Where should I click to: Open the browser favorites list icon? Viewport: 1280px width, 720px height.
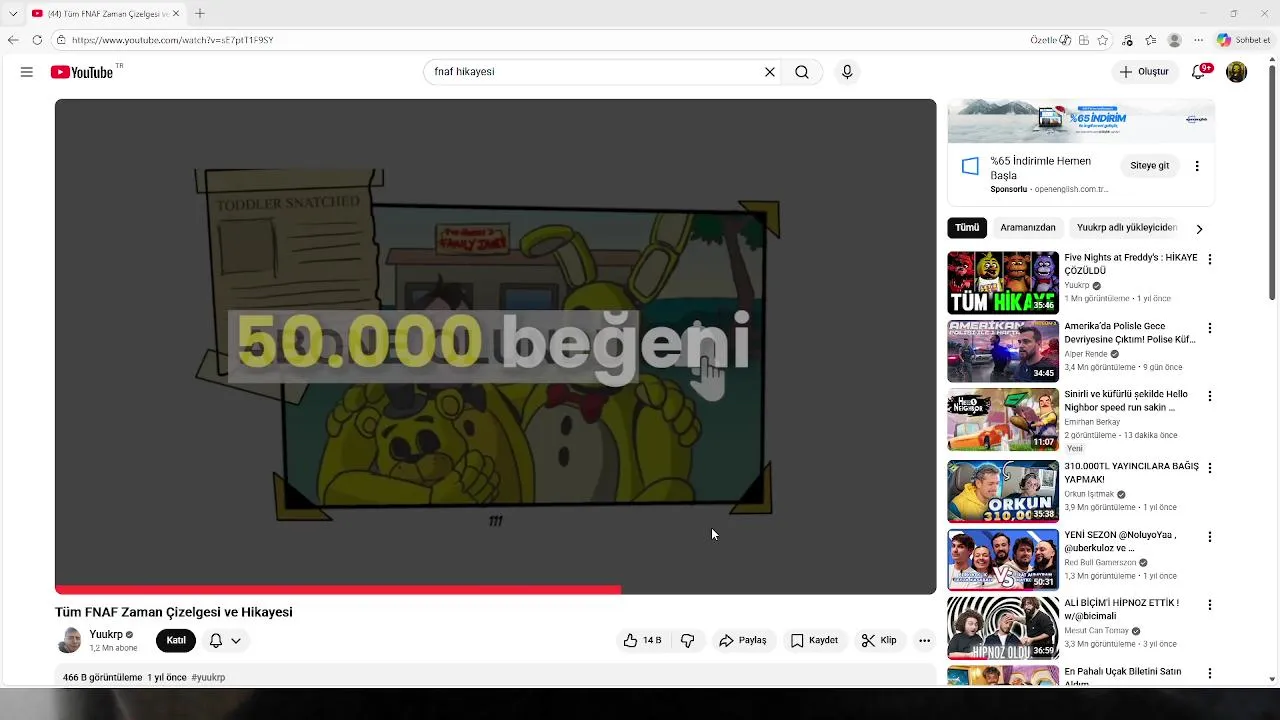coord(1151,40)
